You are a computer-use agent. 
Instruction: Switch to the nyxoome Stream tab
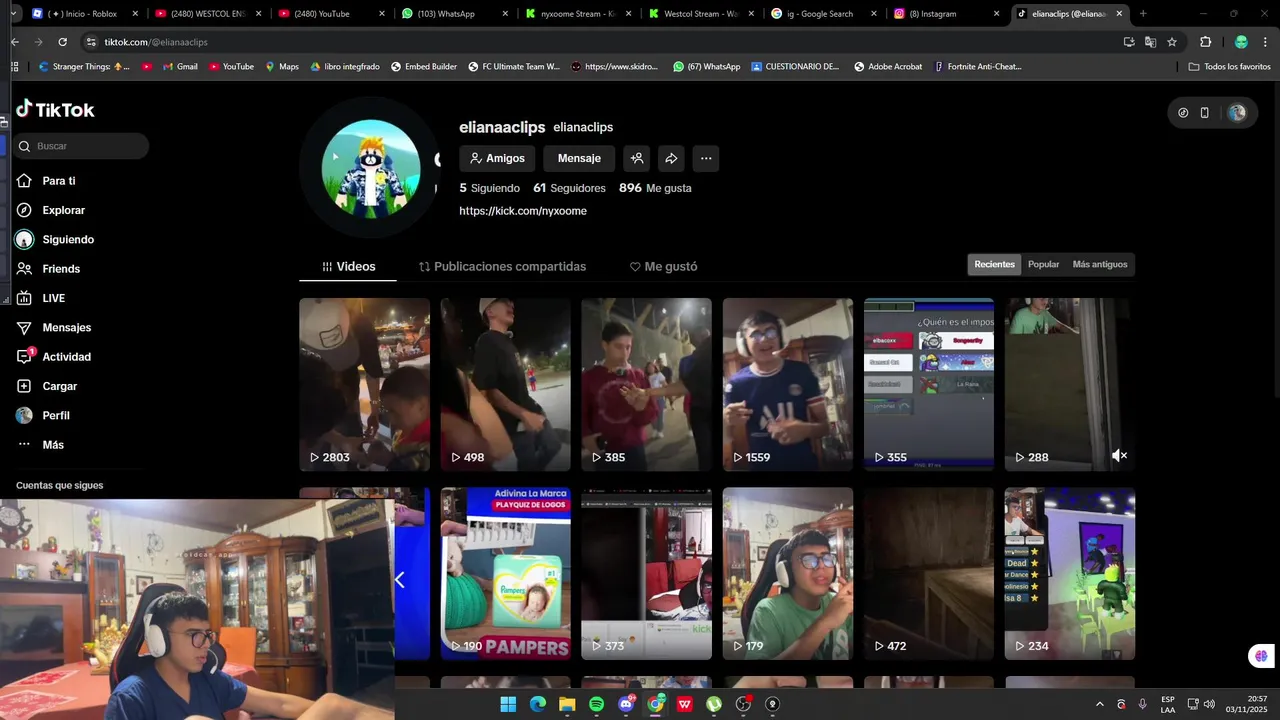(x=577, y=14)
